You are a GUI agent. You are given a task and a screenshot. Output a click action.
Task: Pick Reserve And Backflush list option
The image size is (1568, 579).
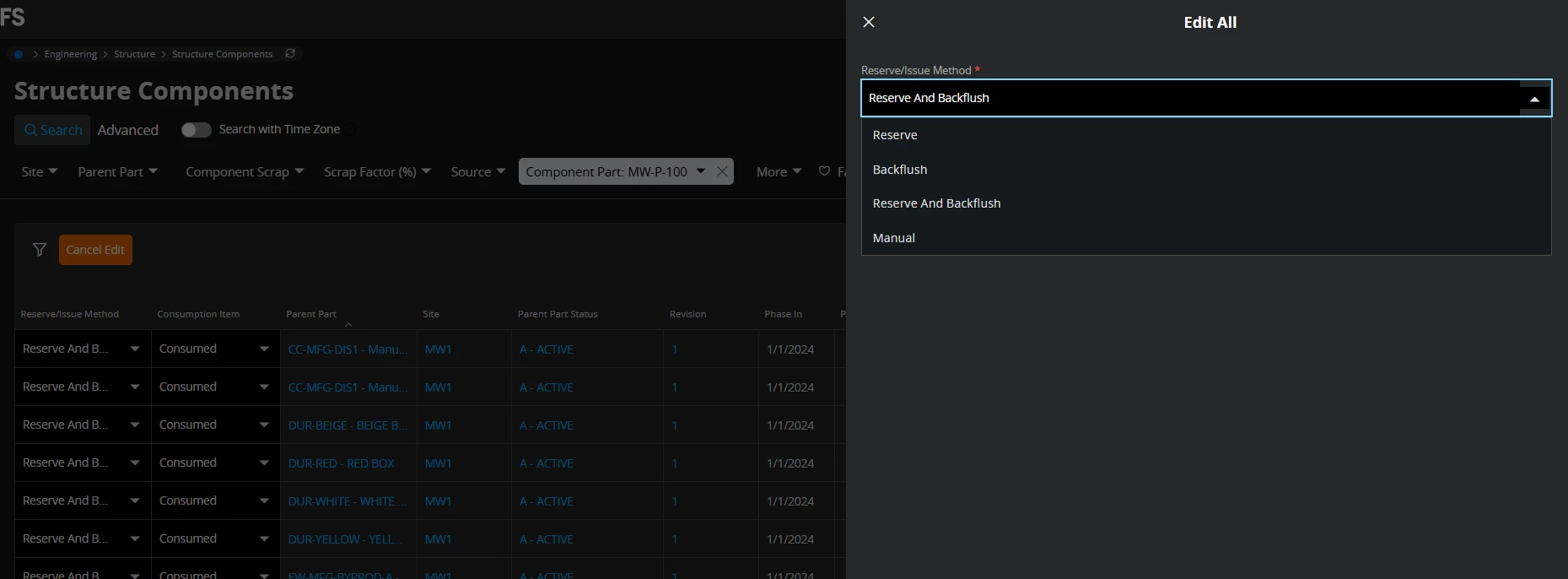pos(1206,203)
